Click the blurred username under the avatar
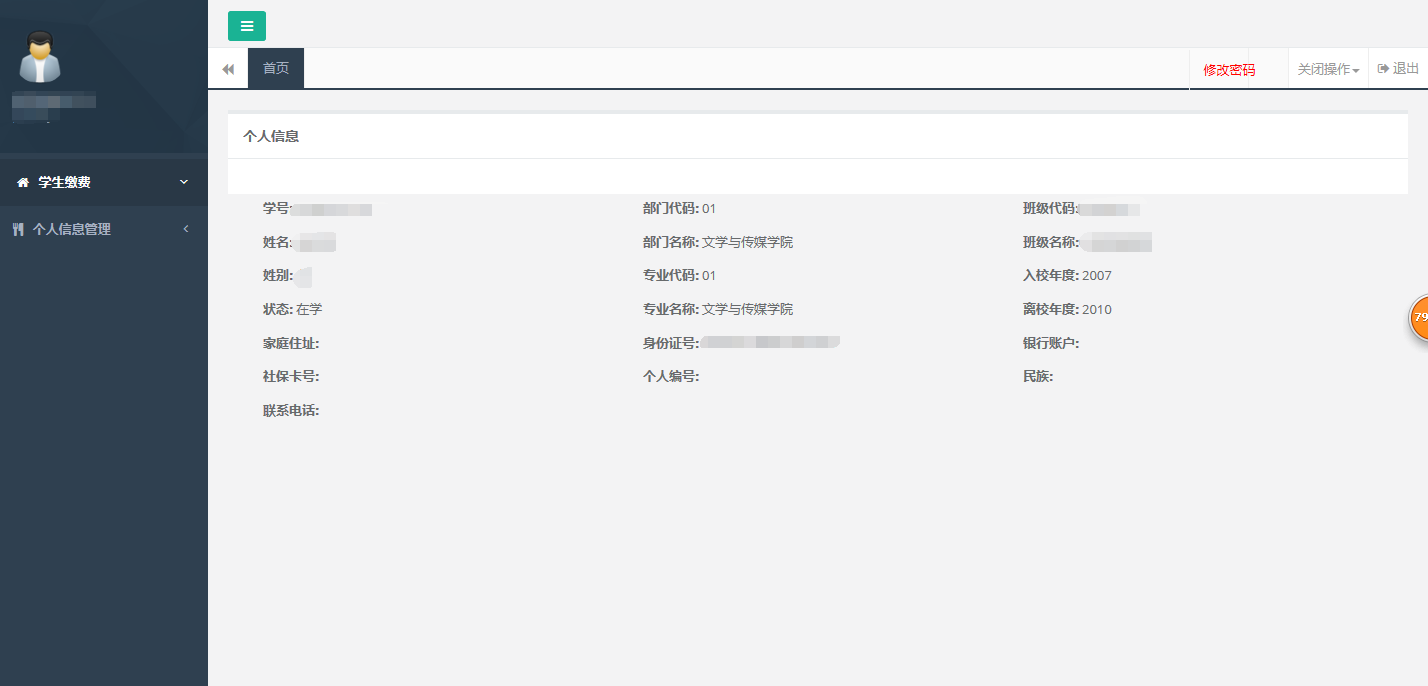This screenshot has width=1428, height=686. [x=54, y=101]
